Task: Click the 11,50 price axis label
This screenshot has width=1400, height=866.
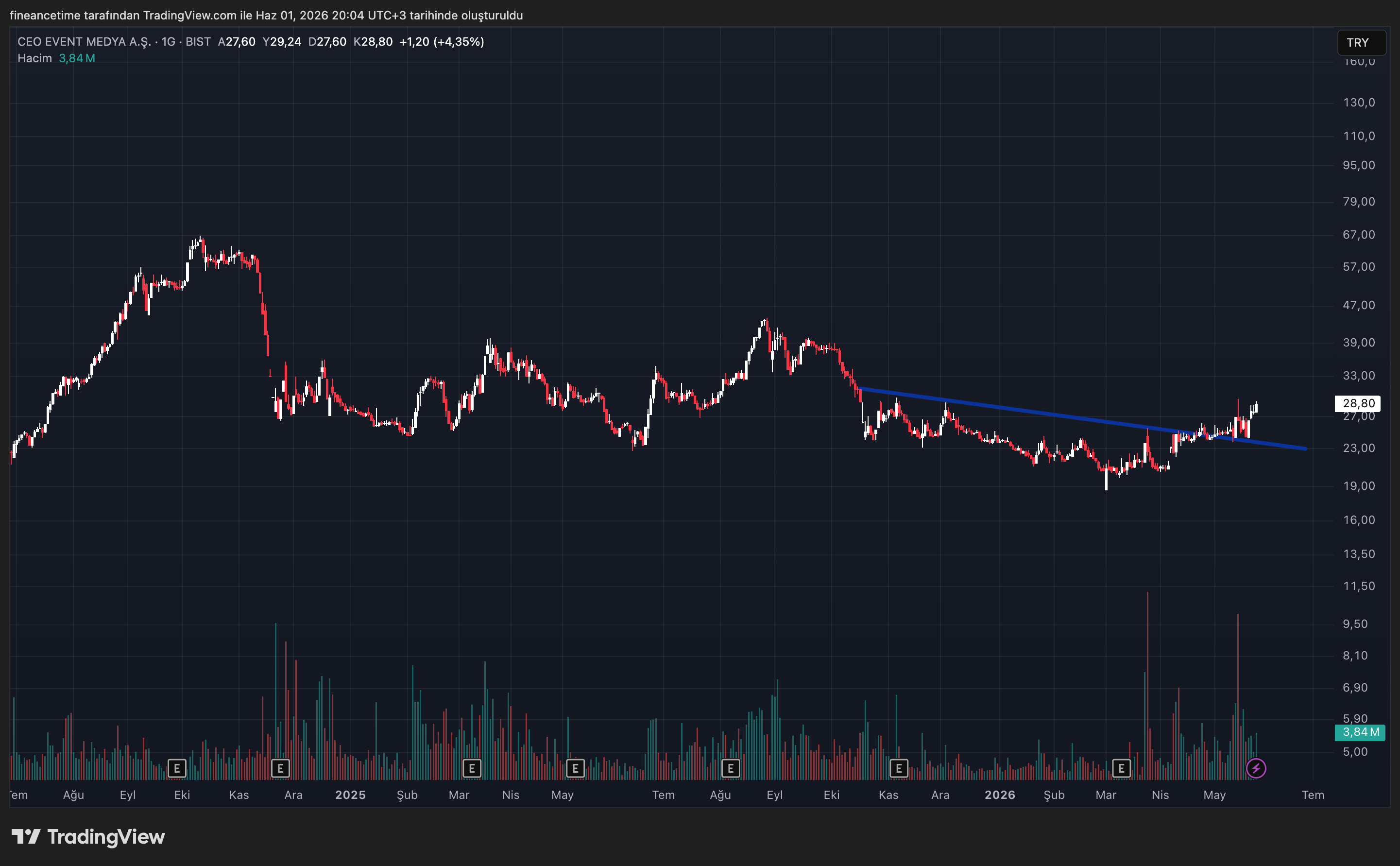Action: click(x=1359, y=586)
